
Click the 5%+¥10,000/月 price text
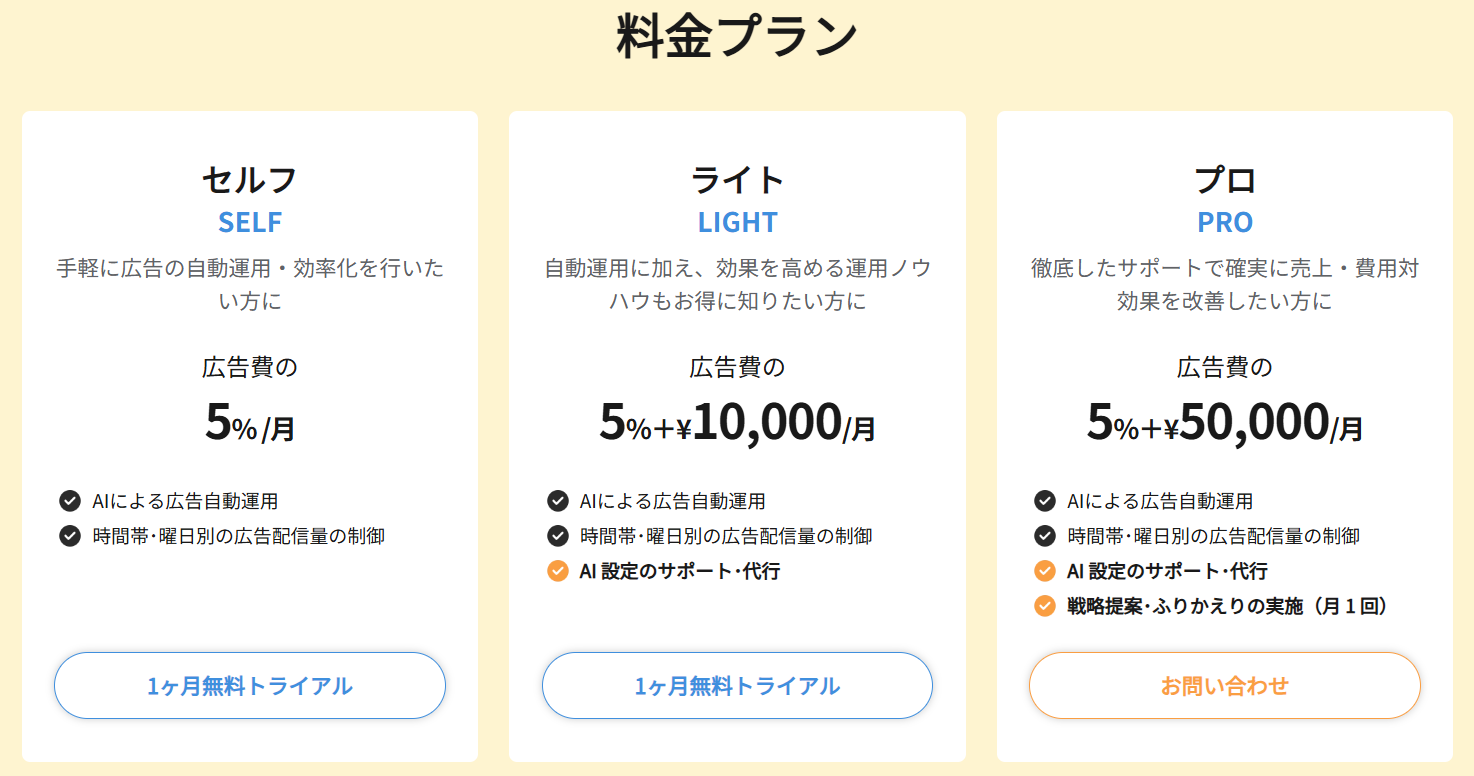737,423
